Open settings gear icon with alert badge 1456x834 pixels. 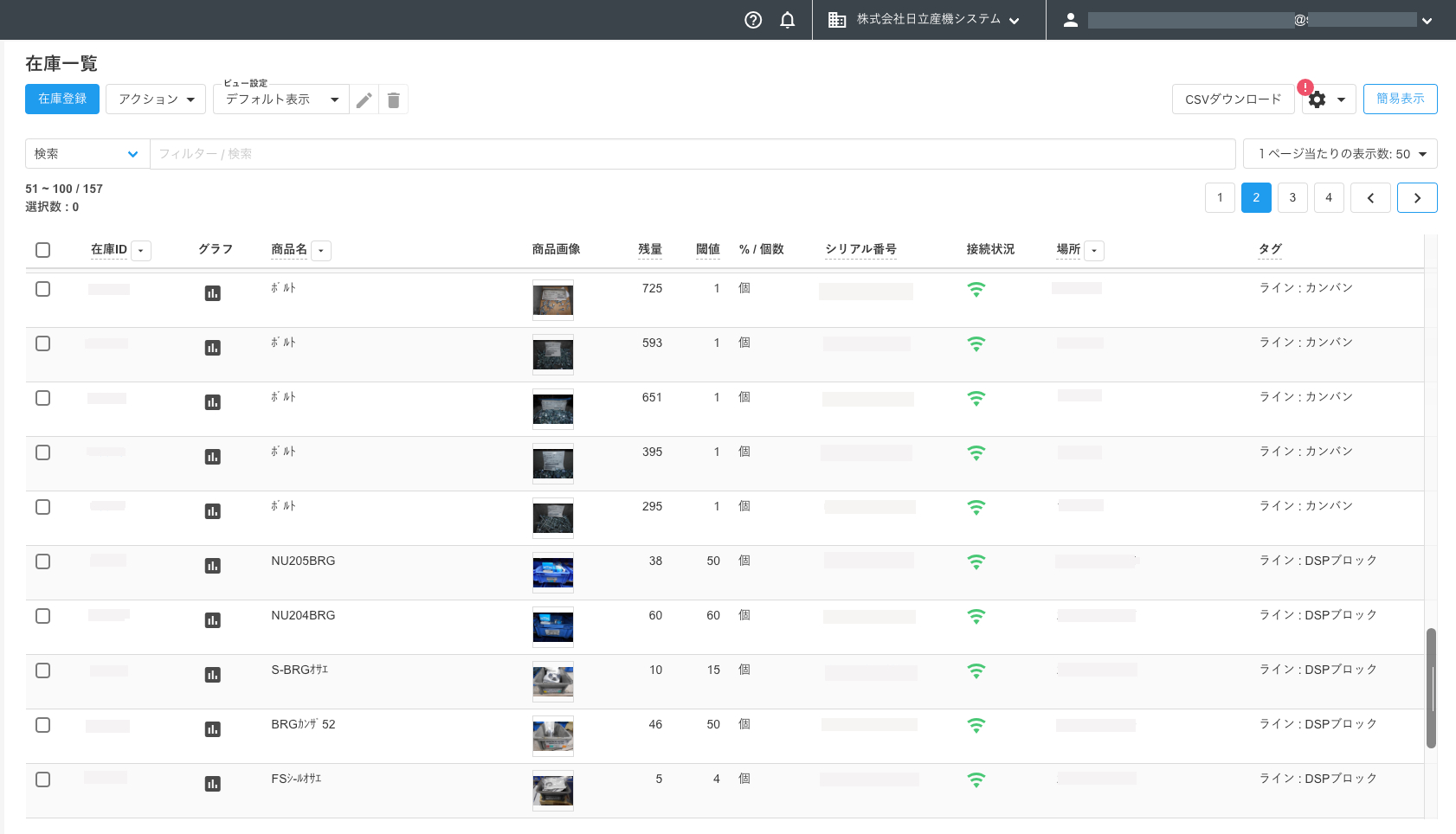(x=1317, y=99)
